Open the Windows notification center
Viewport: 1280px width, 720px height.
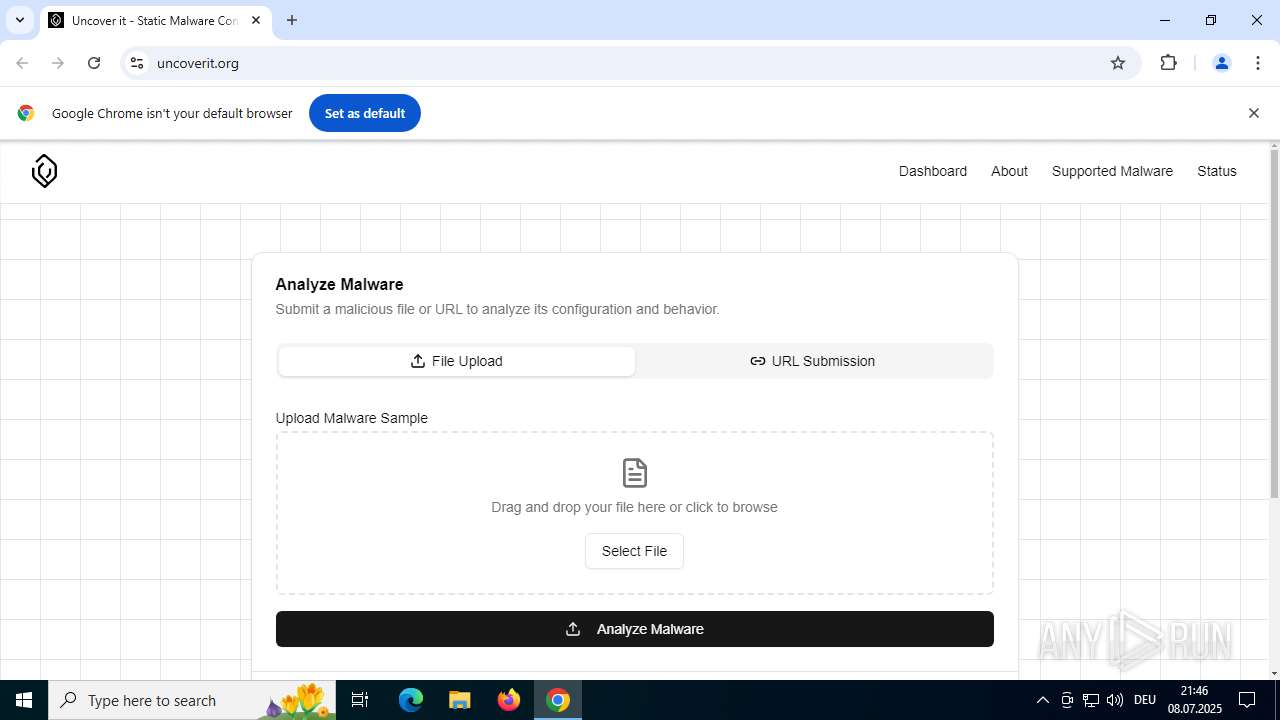click(x=1247, y=700)
